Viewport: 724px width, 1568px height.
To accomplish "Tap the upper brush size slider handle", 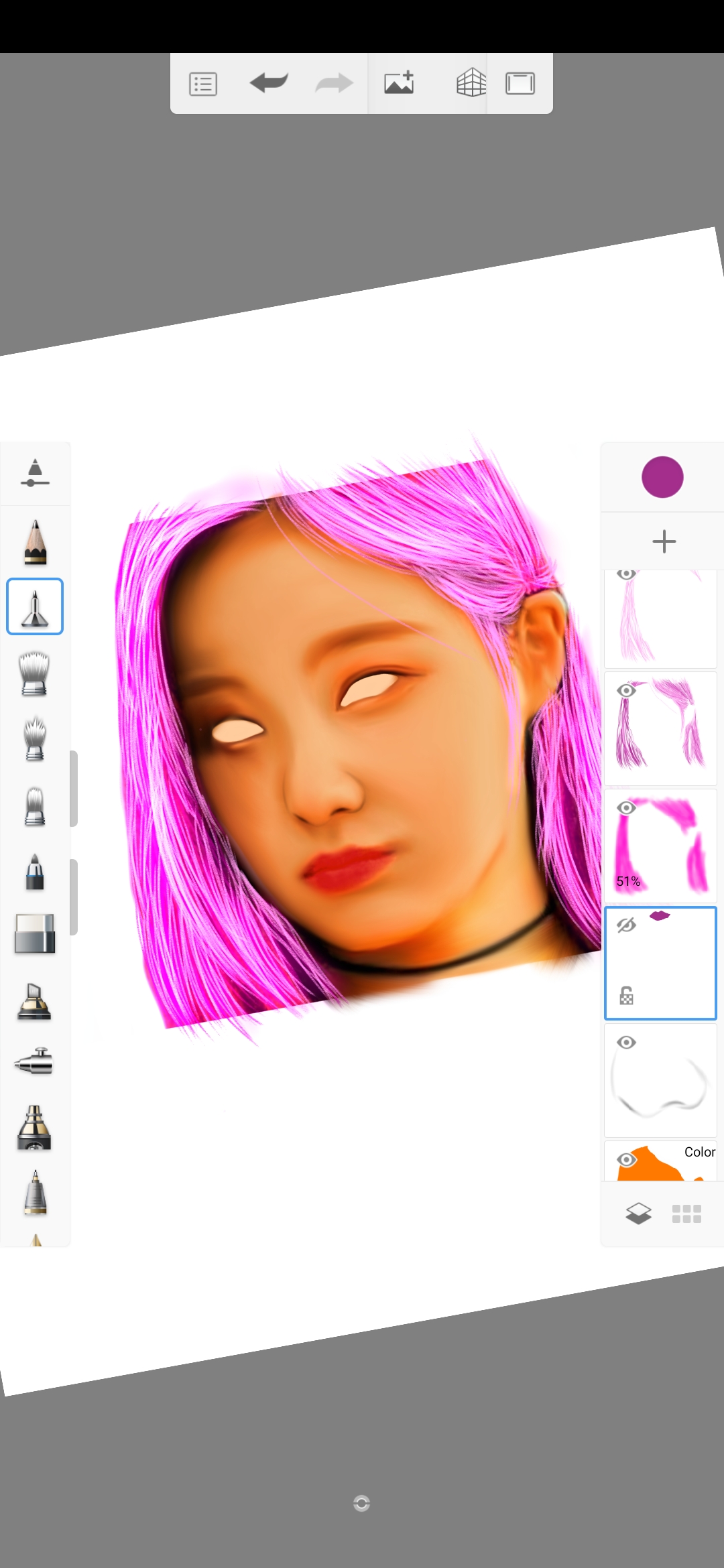I will coord(74,789).
